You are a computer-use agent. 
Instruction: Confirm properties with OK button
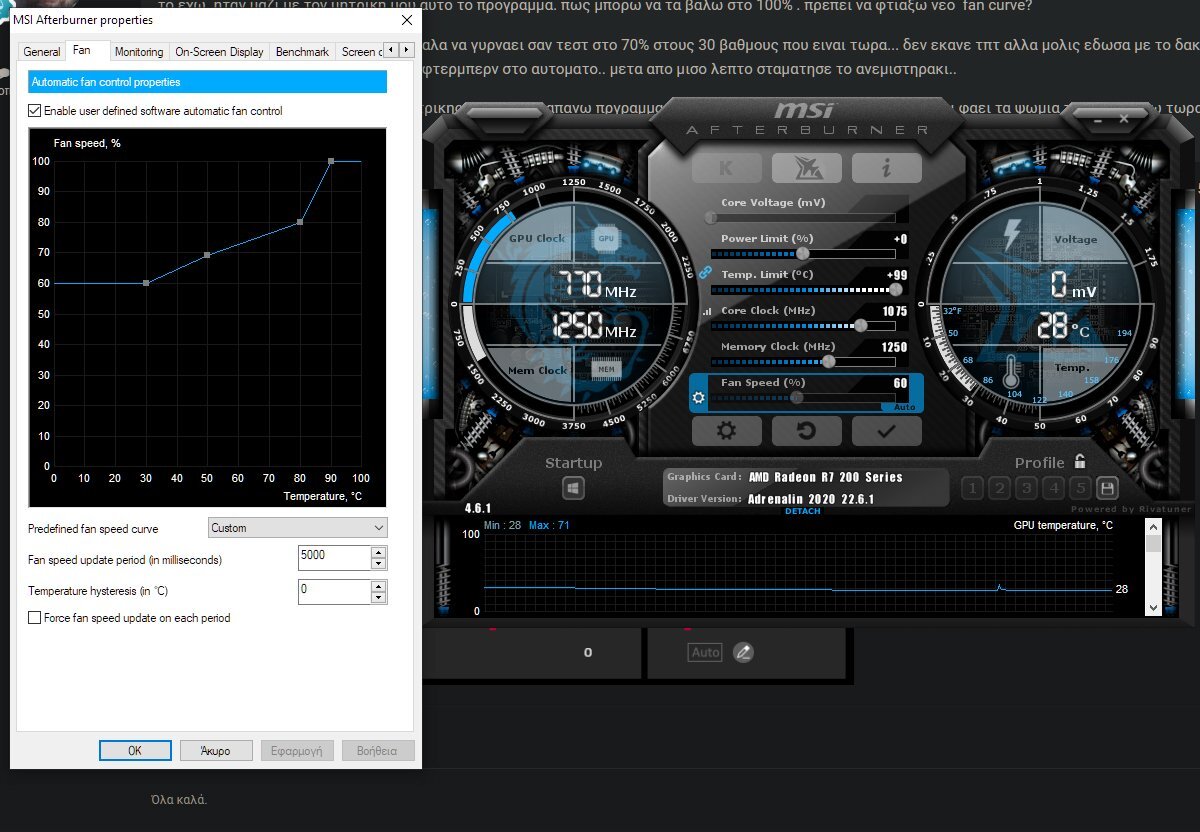[135, 750]
